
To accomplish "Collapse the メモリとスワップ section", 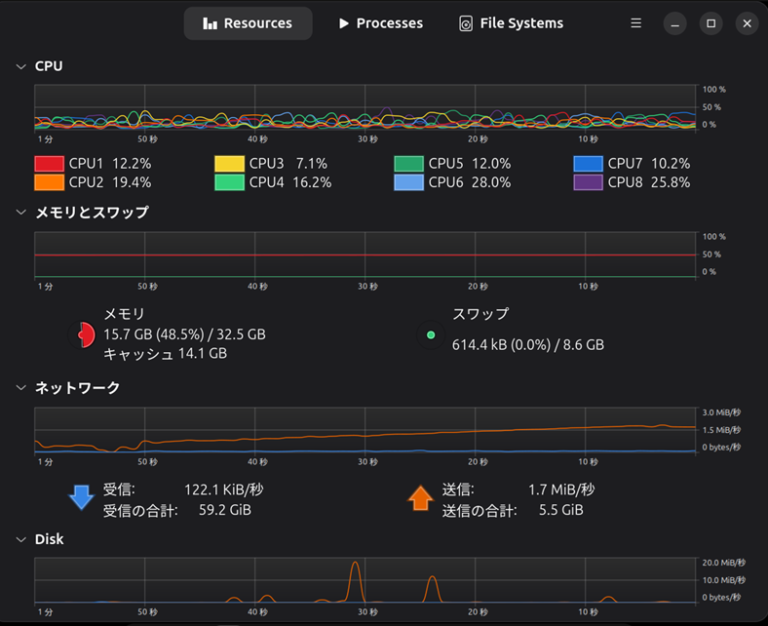I will (x=21, y=212).
